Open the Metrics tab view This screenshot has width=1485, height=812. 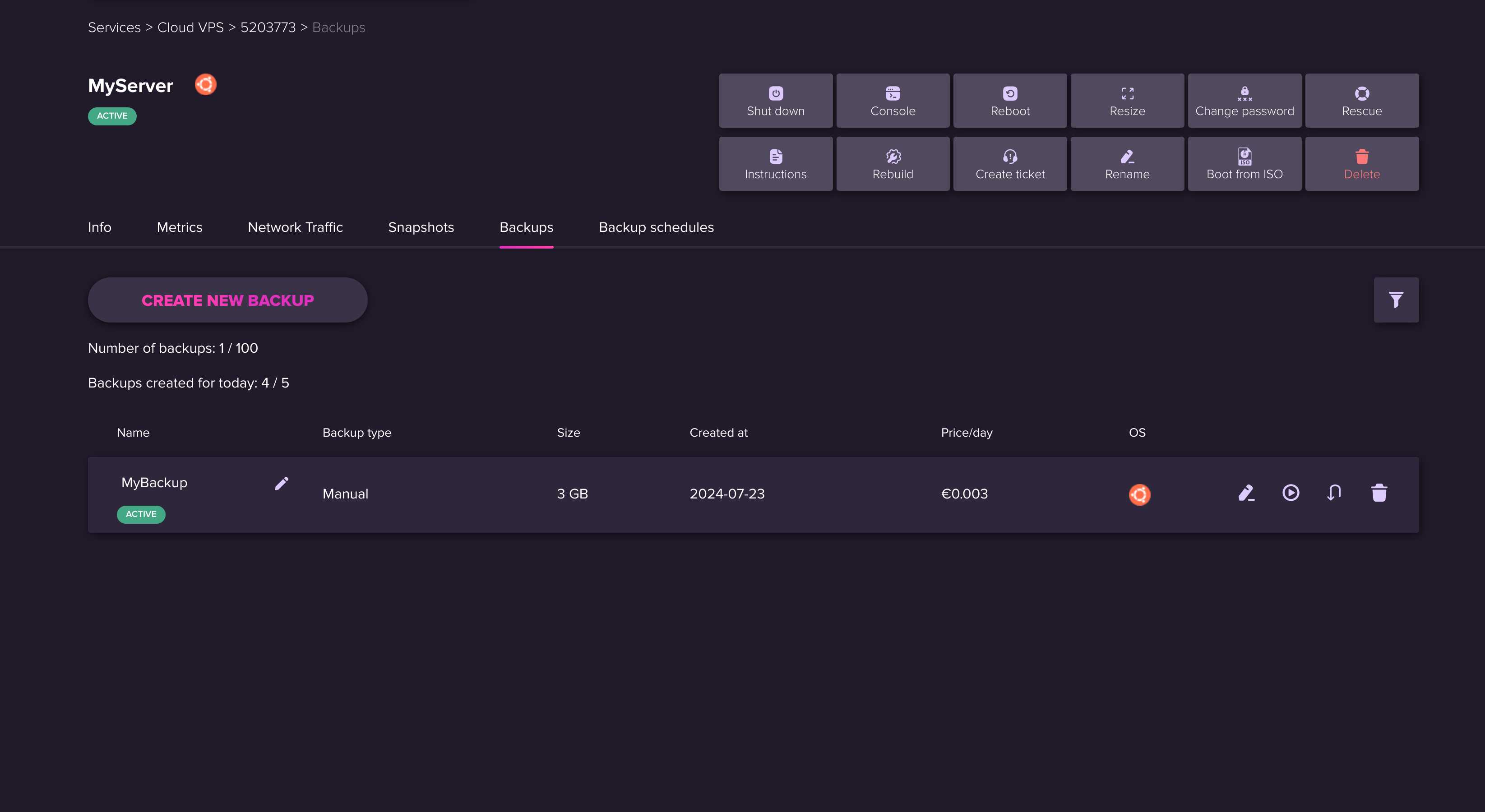click(x=179, y=227)
